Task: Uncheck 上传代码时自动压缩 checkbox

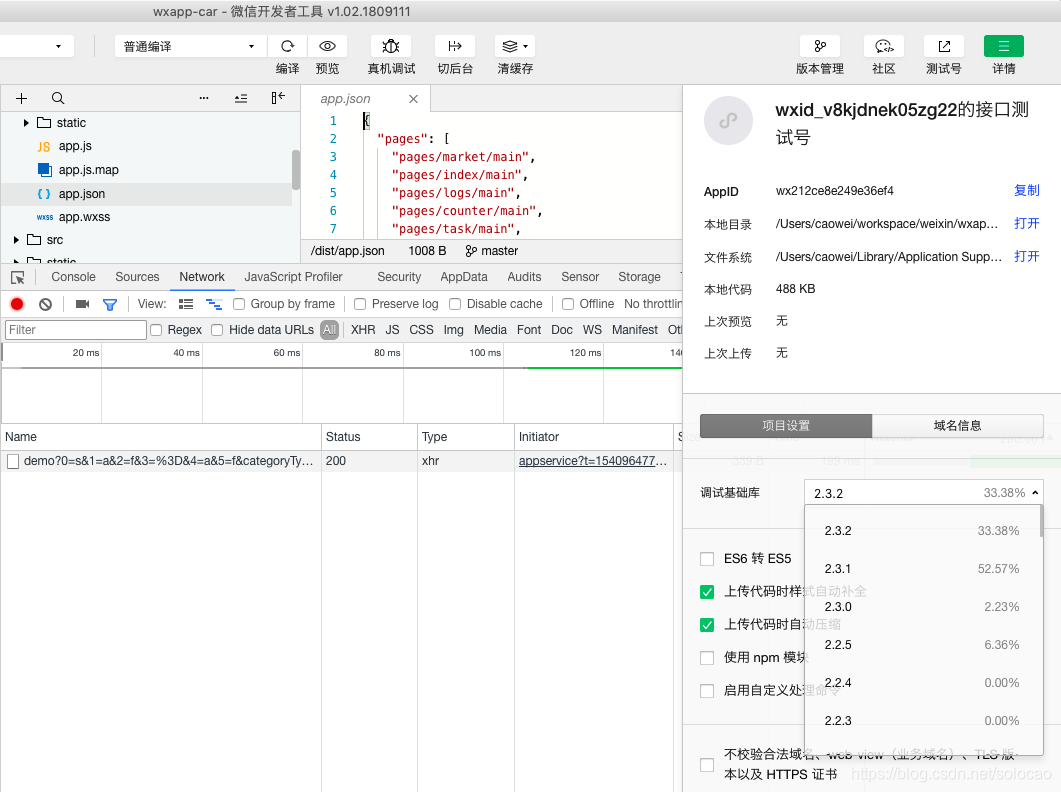Action: [707, 625]
